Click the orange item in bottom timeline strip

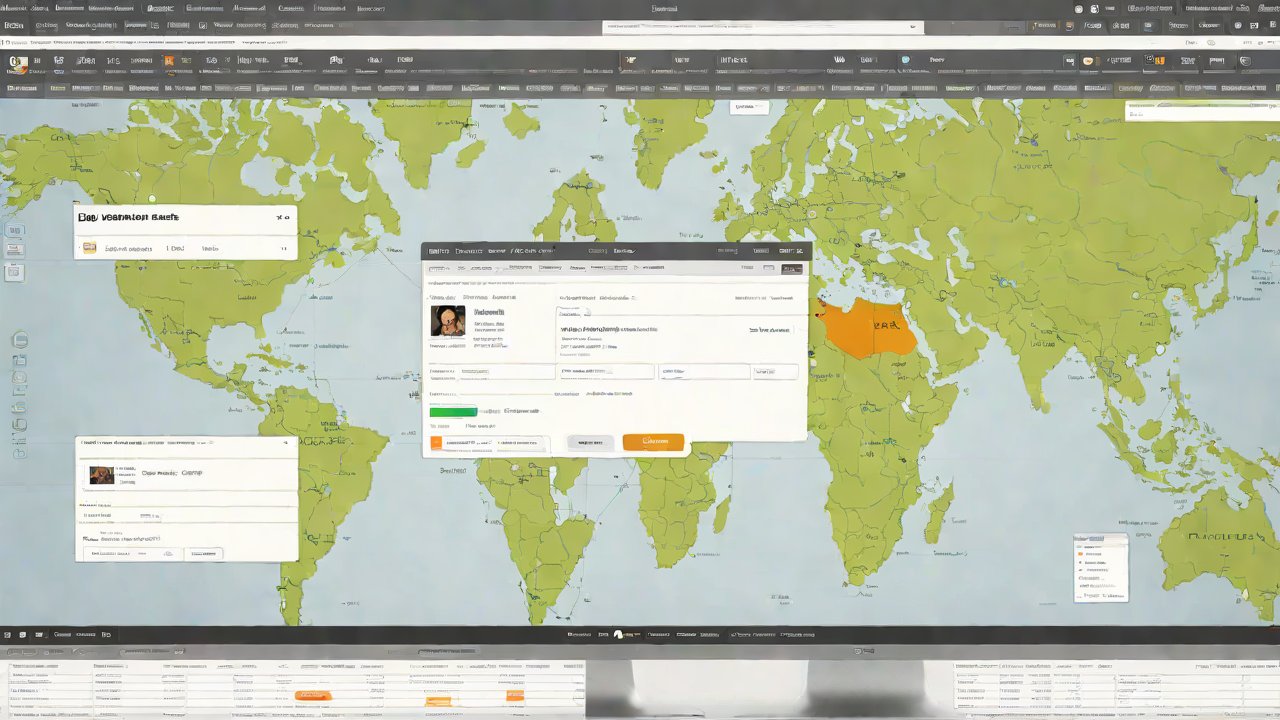click(x=313, y=694)
